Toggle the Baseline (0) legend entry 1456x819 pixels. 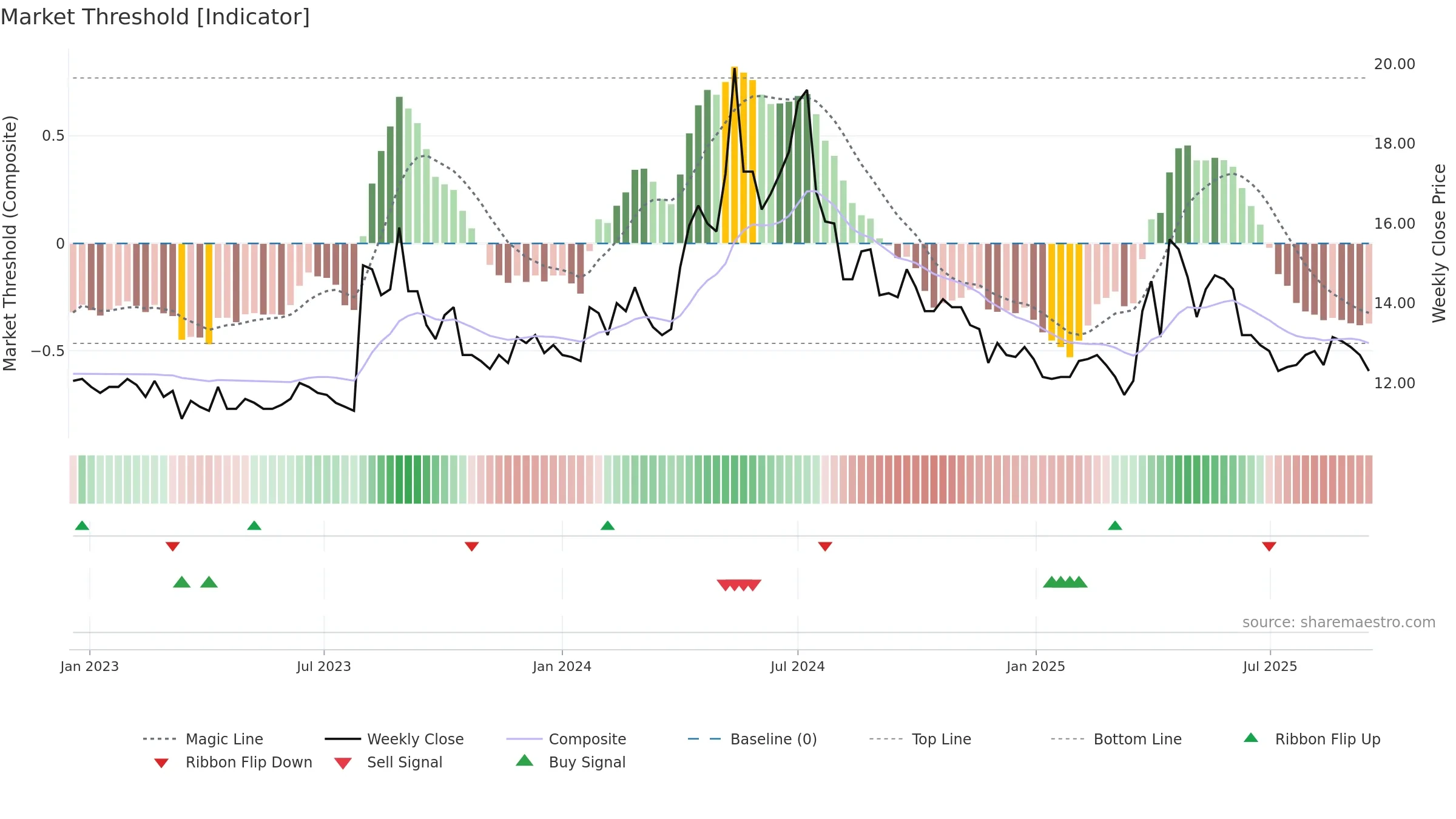(752, 739)
